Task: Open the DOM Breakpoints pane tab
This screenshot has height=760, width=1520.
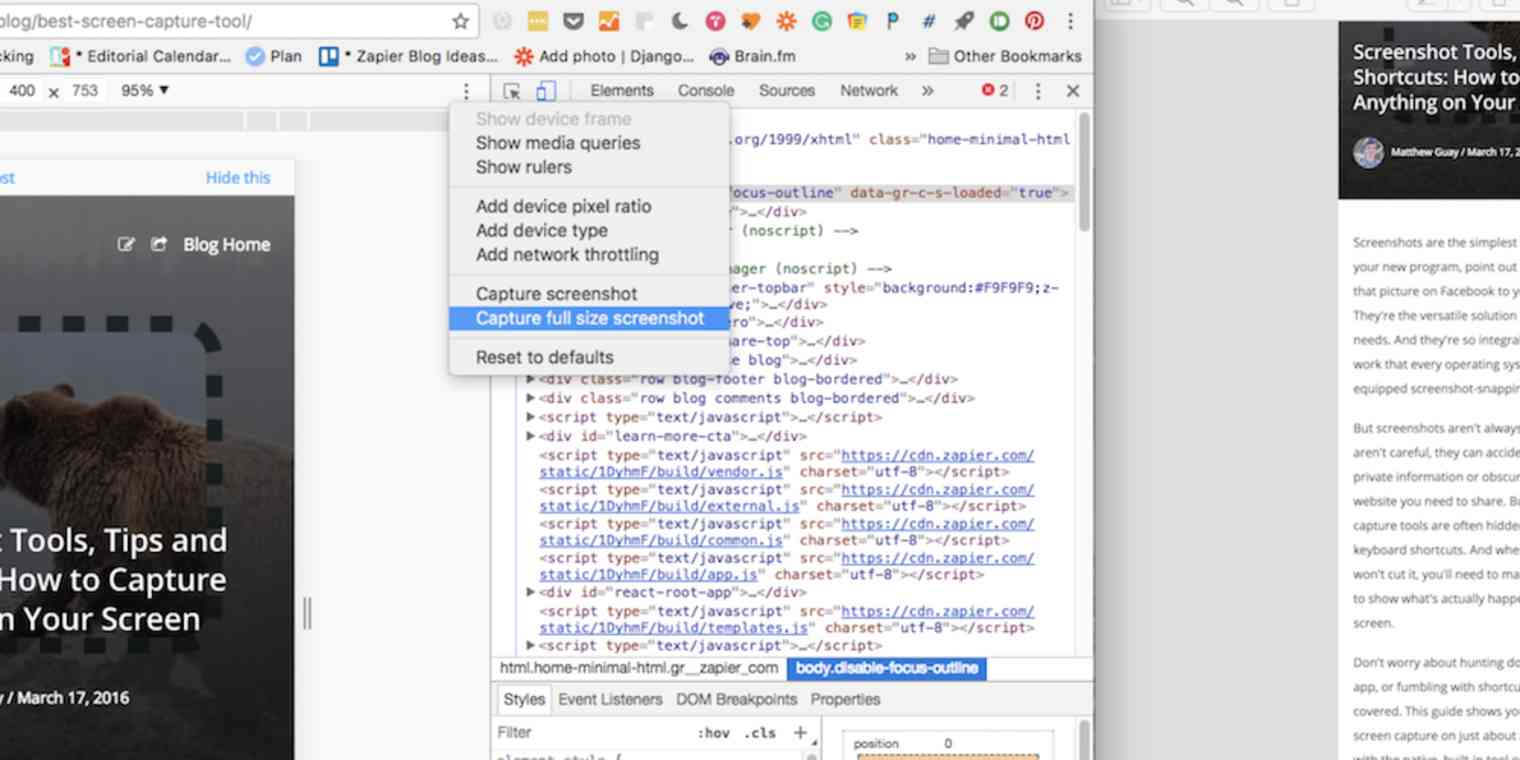Action: (737, 700)
